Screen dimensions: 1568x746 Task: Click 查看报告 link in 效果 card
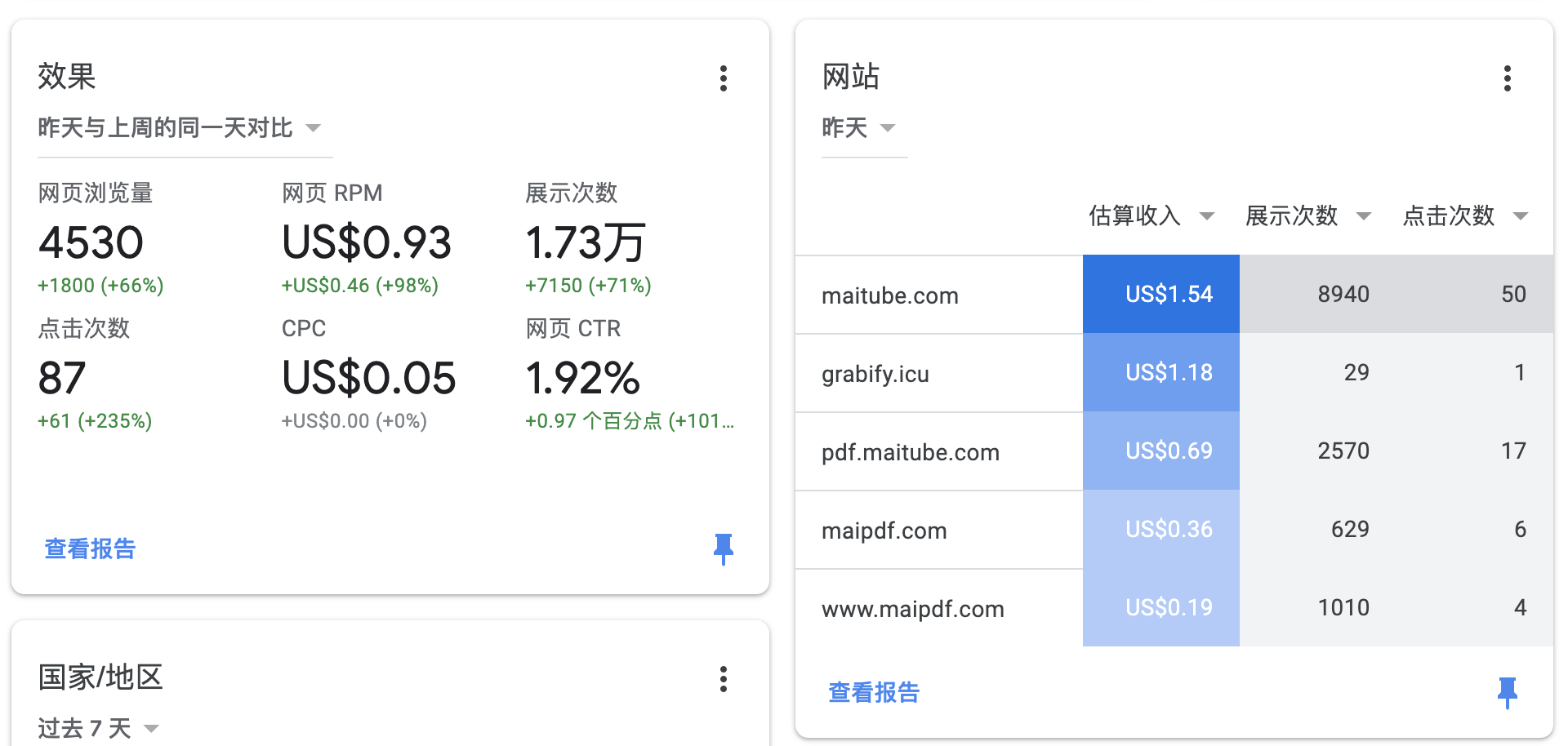tap(90, 548)
